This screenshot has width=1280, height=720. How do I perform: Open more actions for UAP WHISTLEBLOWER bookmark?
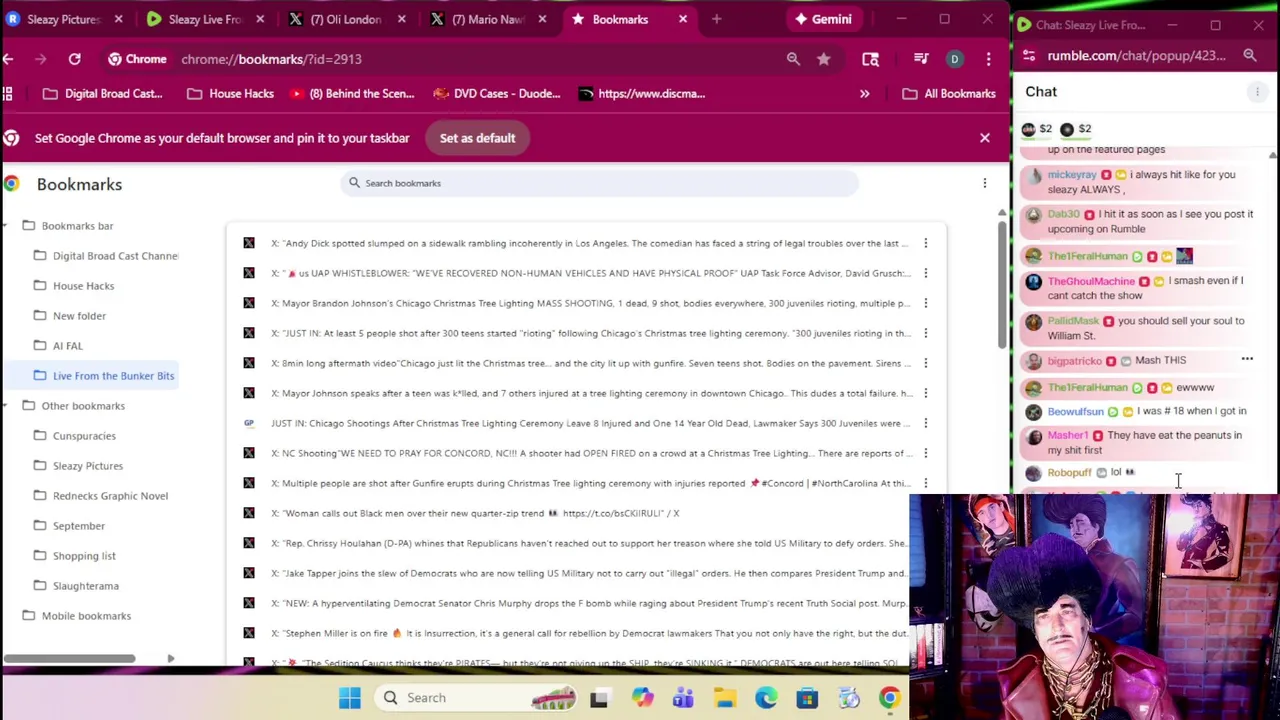(x=925, y=273)
